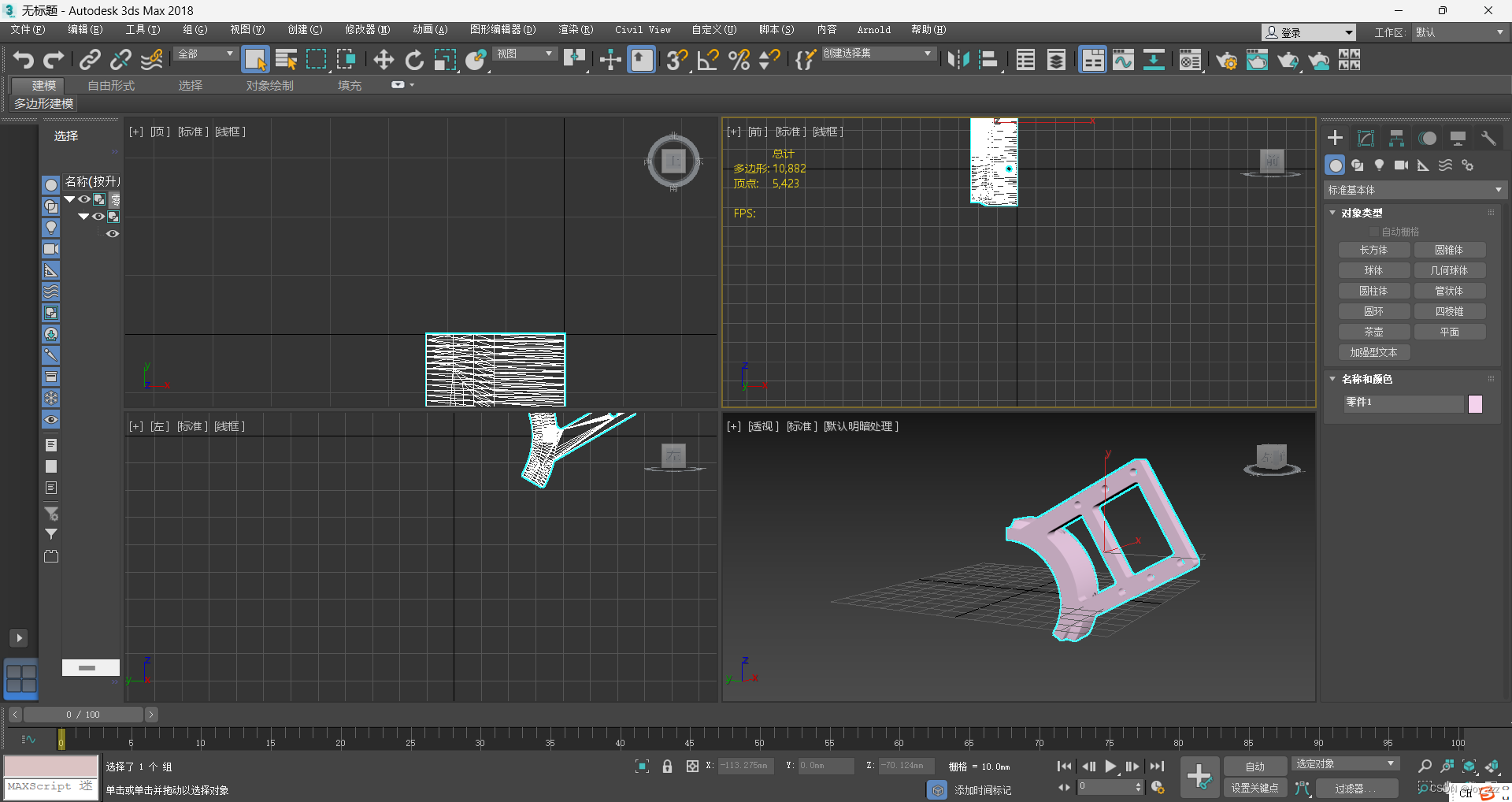Open the object color swatch beside 零件1

(1476, 403)
